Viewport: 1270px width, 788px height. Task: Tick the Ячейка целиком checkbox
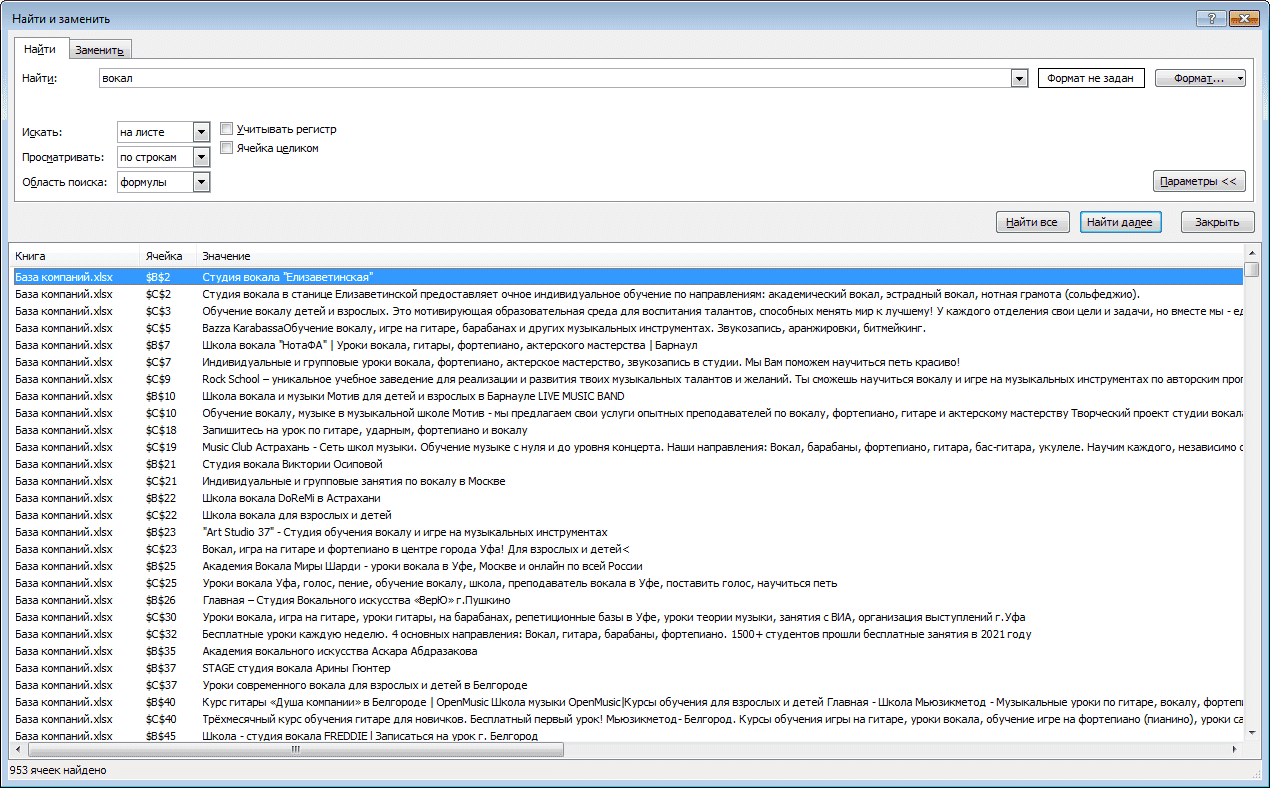coord(227,148)
